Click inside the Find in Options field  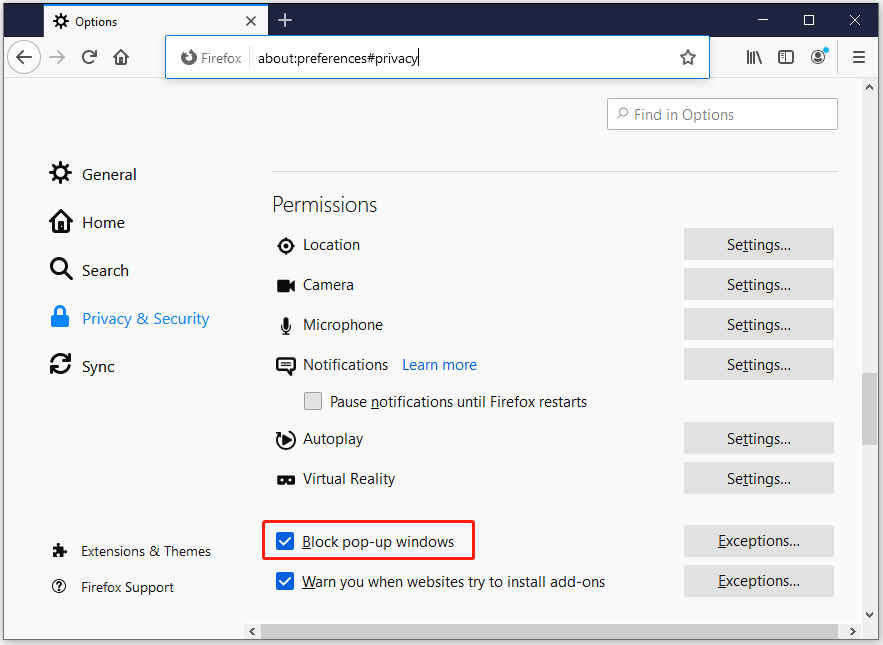(722, 114)
